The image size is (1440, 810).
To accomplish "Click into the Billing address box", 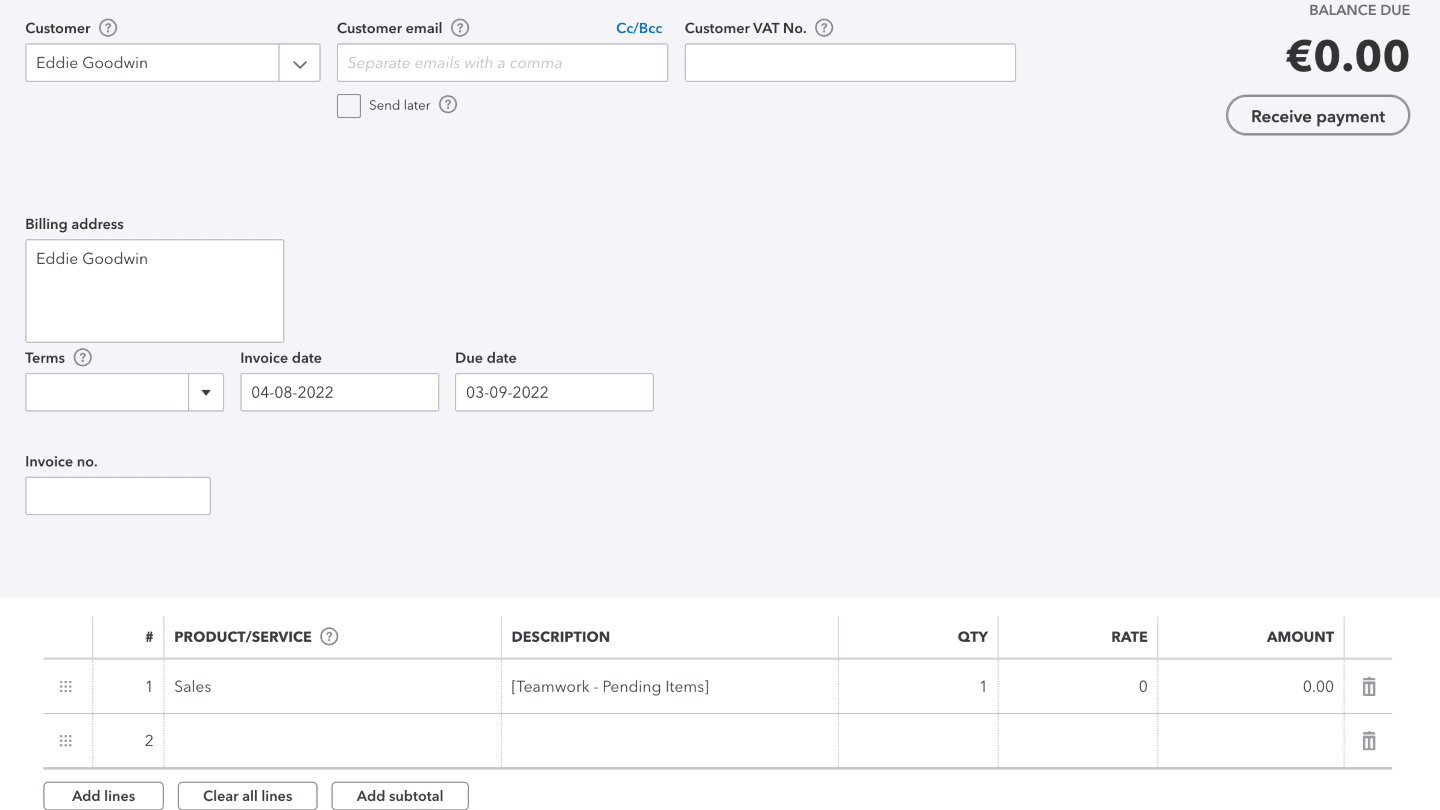I will click(155, 291).
